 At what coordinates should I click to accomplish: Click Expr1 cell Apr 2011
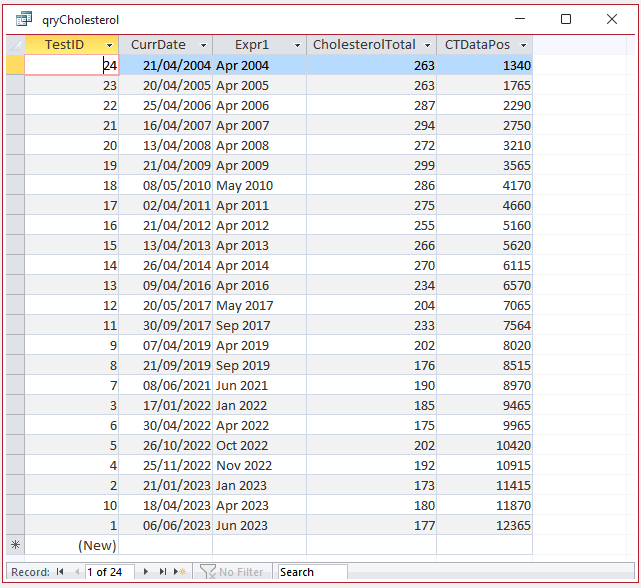260,205
